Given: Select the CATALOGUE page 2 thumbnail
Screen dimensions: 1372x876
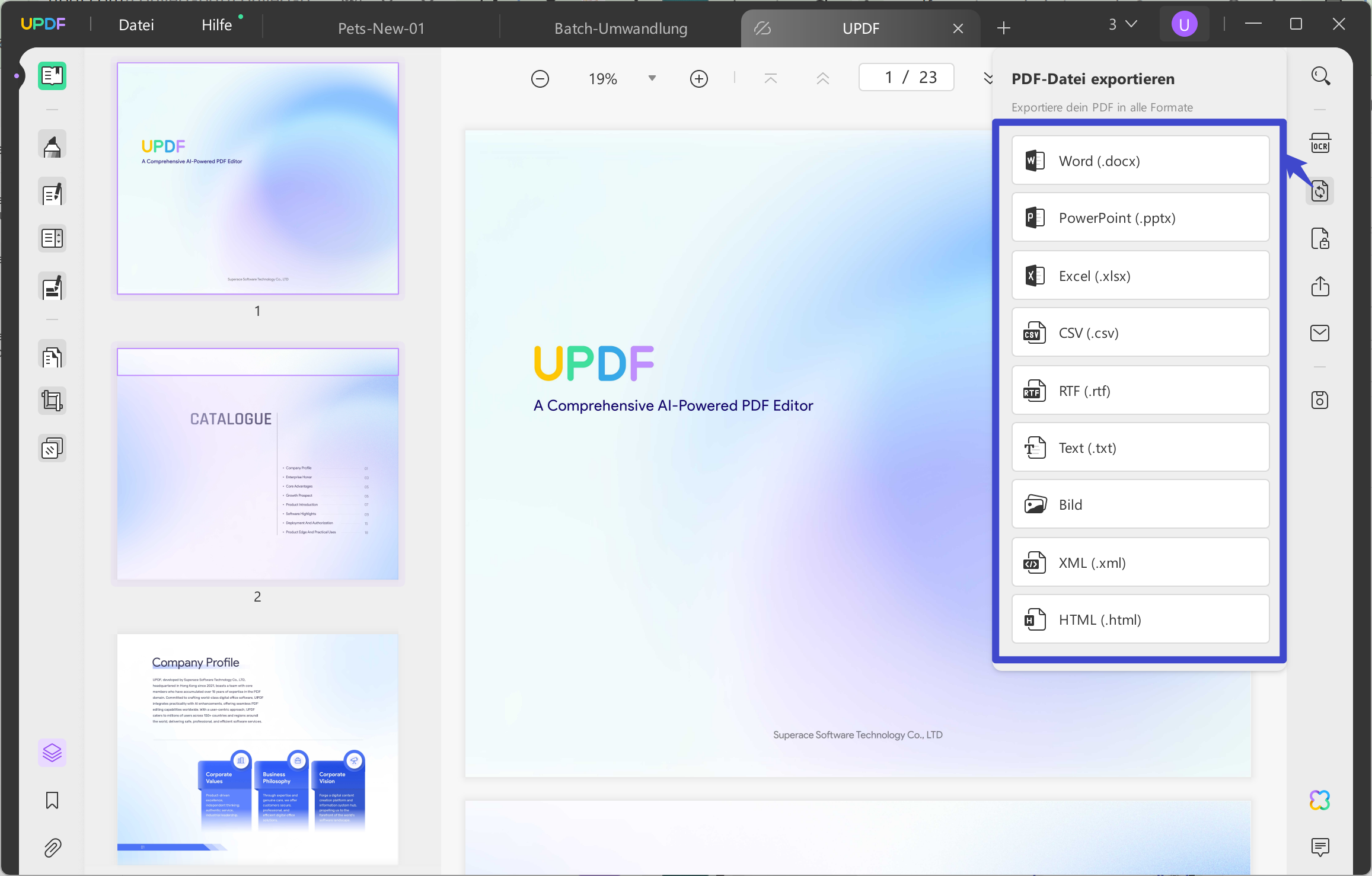Looking at the screenshot, I should pyautogui.click(x=258, y=464).
